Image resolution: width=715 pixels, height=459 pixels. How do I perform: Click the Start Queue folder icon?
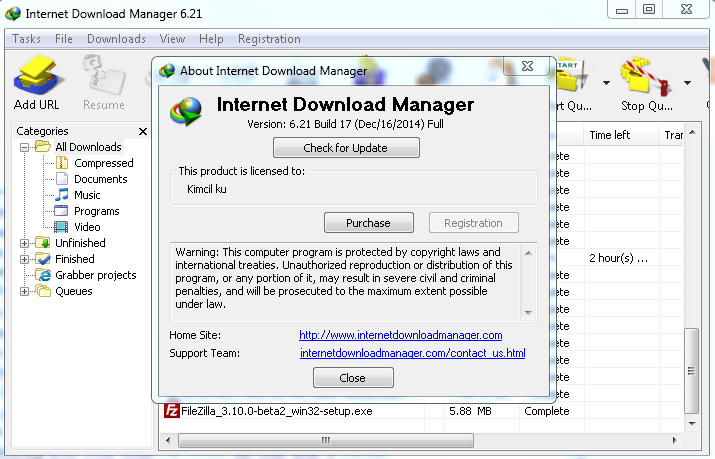[x=572, y=76]
